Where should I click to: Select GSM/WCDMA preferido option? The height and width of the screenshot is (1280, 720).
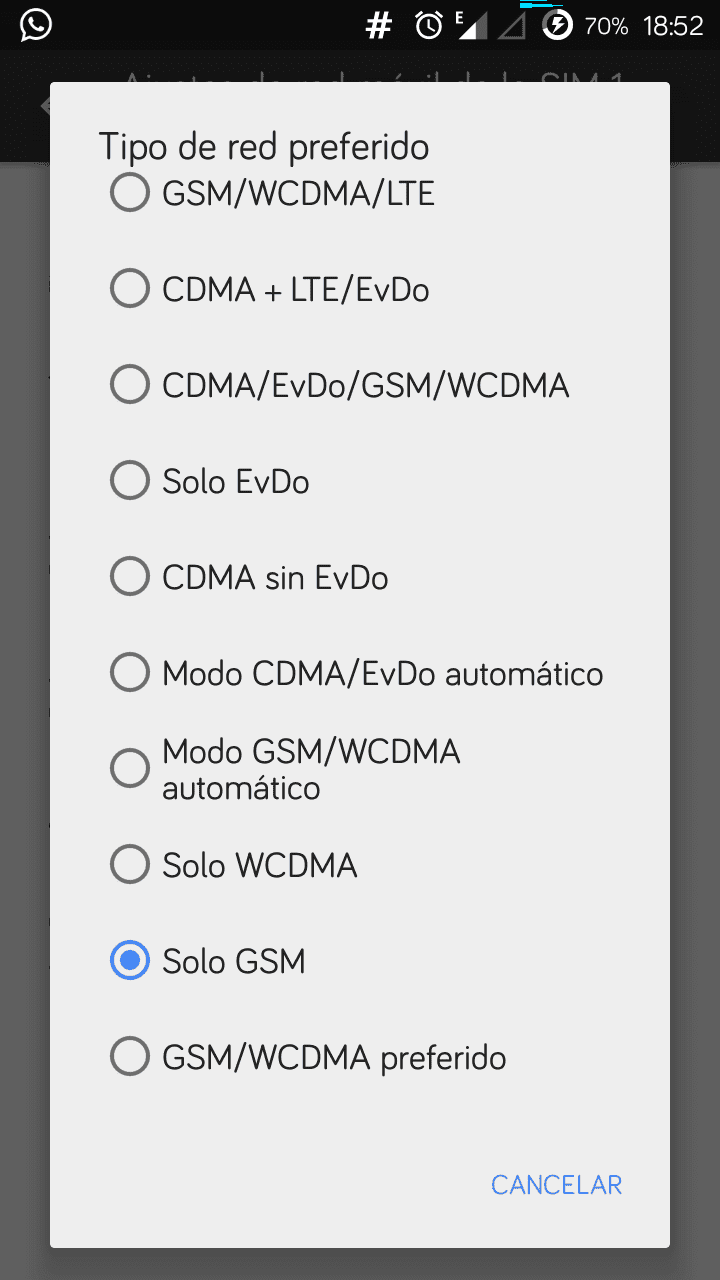point(360,1057)
